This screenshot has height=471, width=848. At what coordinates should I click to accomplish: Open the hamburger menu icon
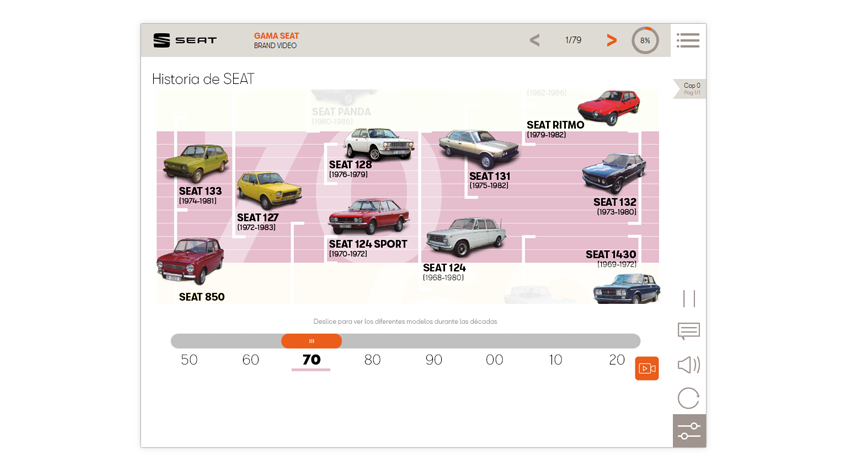click(687, 41)
